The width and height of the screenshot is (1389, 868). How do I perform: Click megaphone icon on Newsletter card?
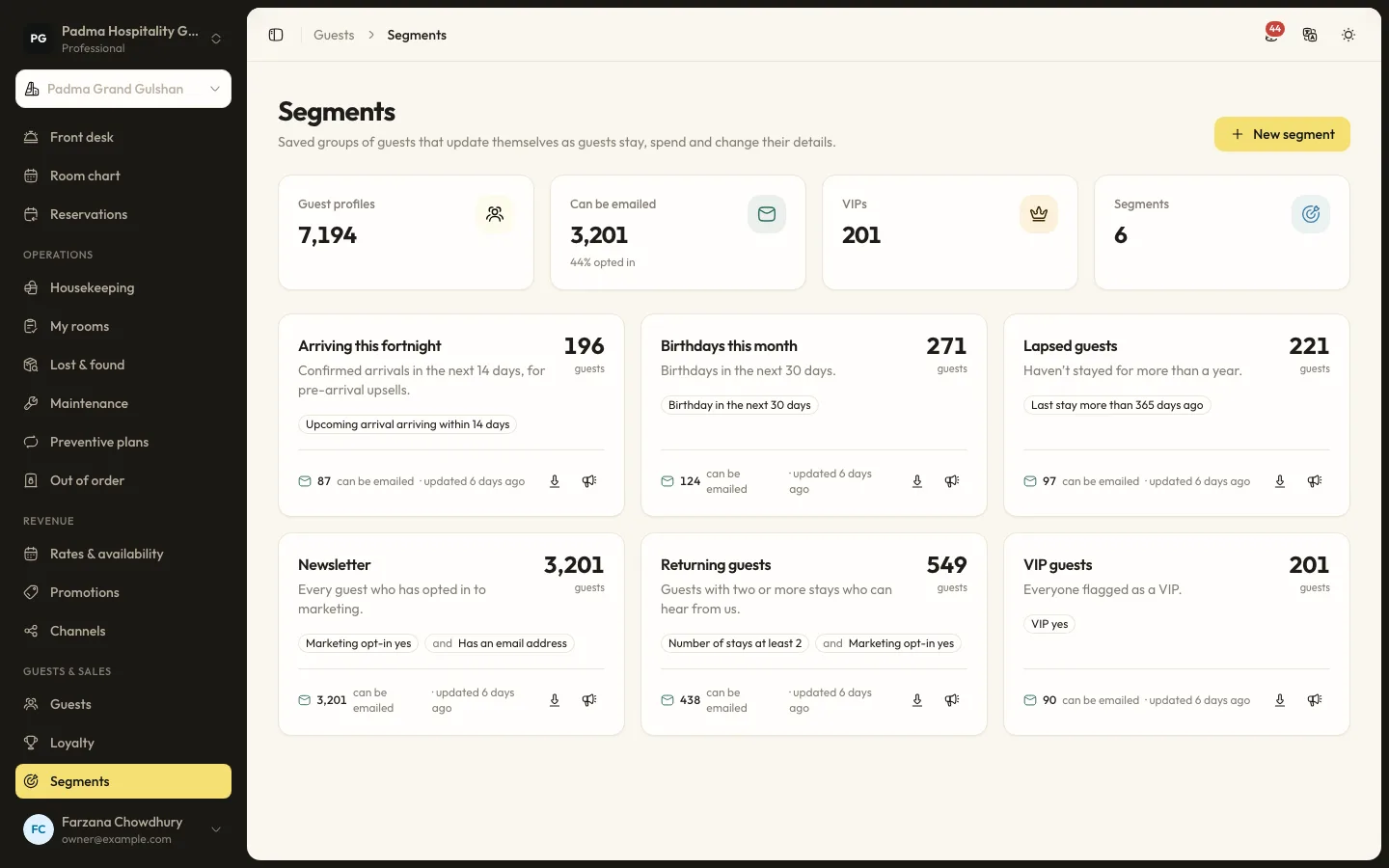pos(589,700)
